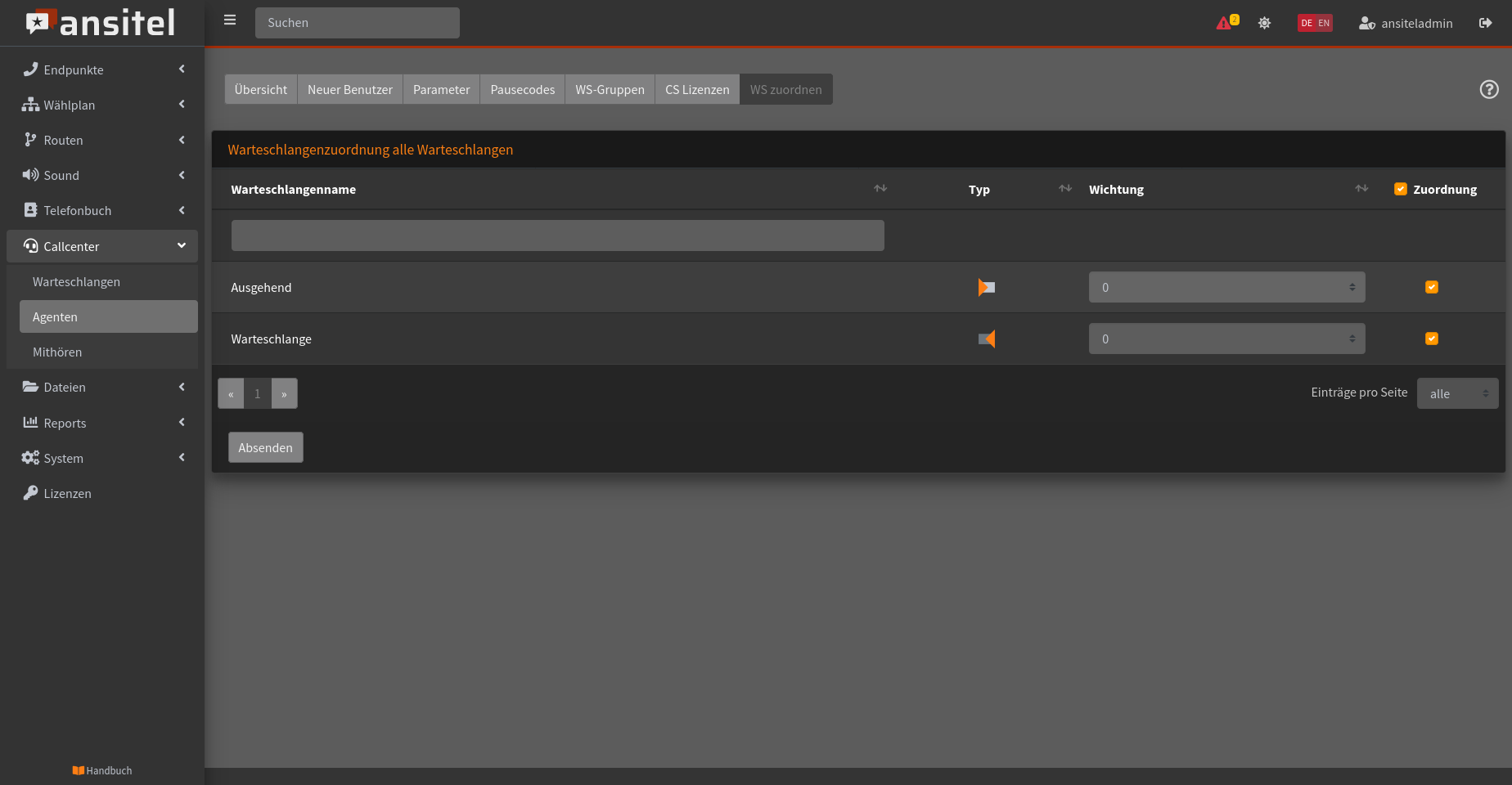Toggle the Zuordnung header checkbox
This screenshot has height=785, width=1512.
(x=1401, y=189)
